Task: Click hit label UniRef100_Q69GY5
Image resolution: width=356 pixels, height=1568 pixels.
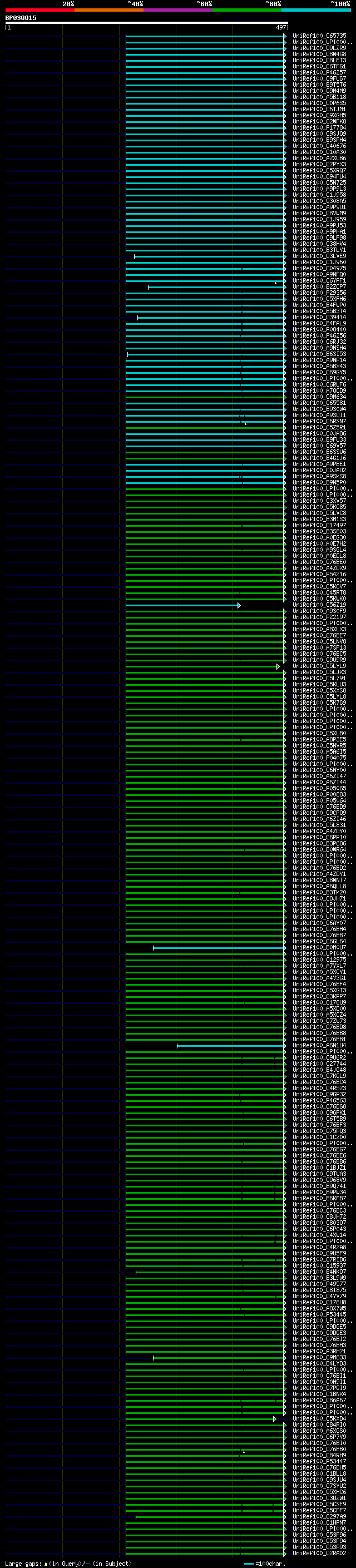Action: click(x=319, y=373)
